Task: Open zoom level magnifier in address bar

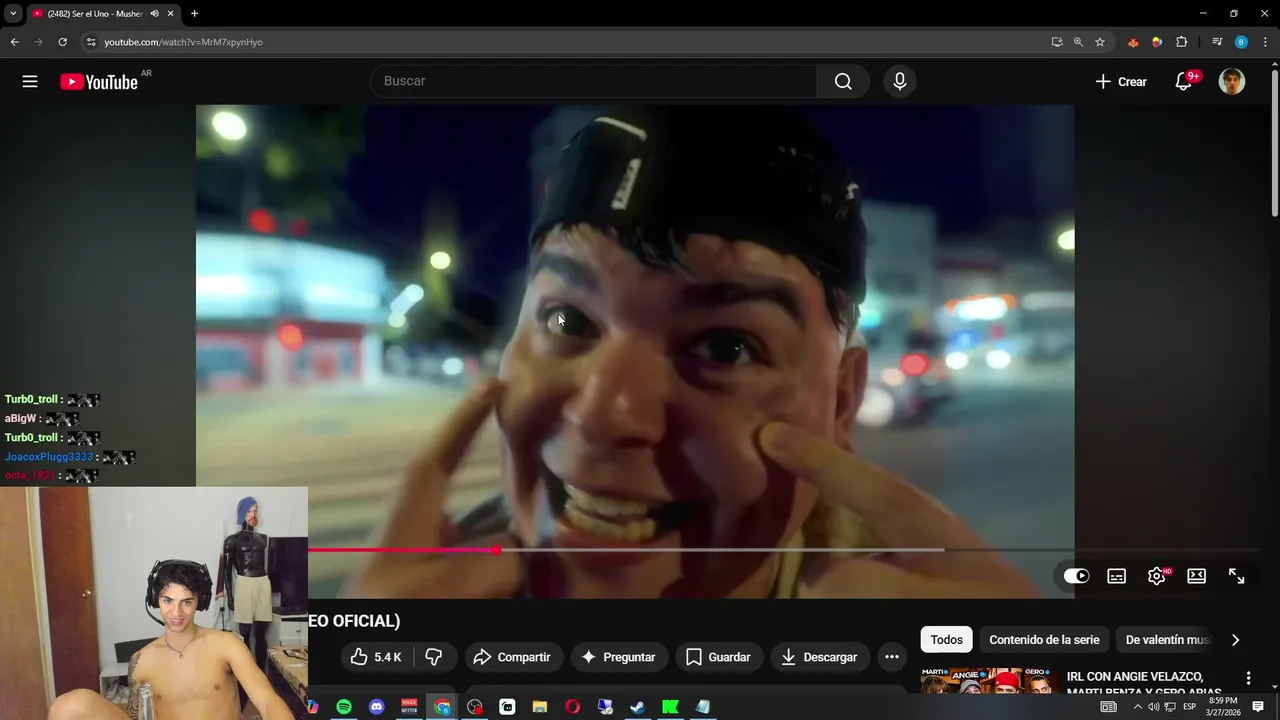Action: pos(1078,42)
